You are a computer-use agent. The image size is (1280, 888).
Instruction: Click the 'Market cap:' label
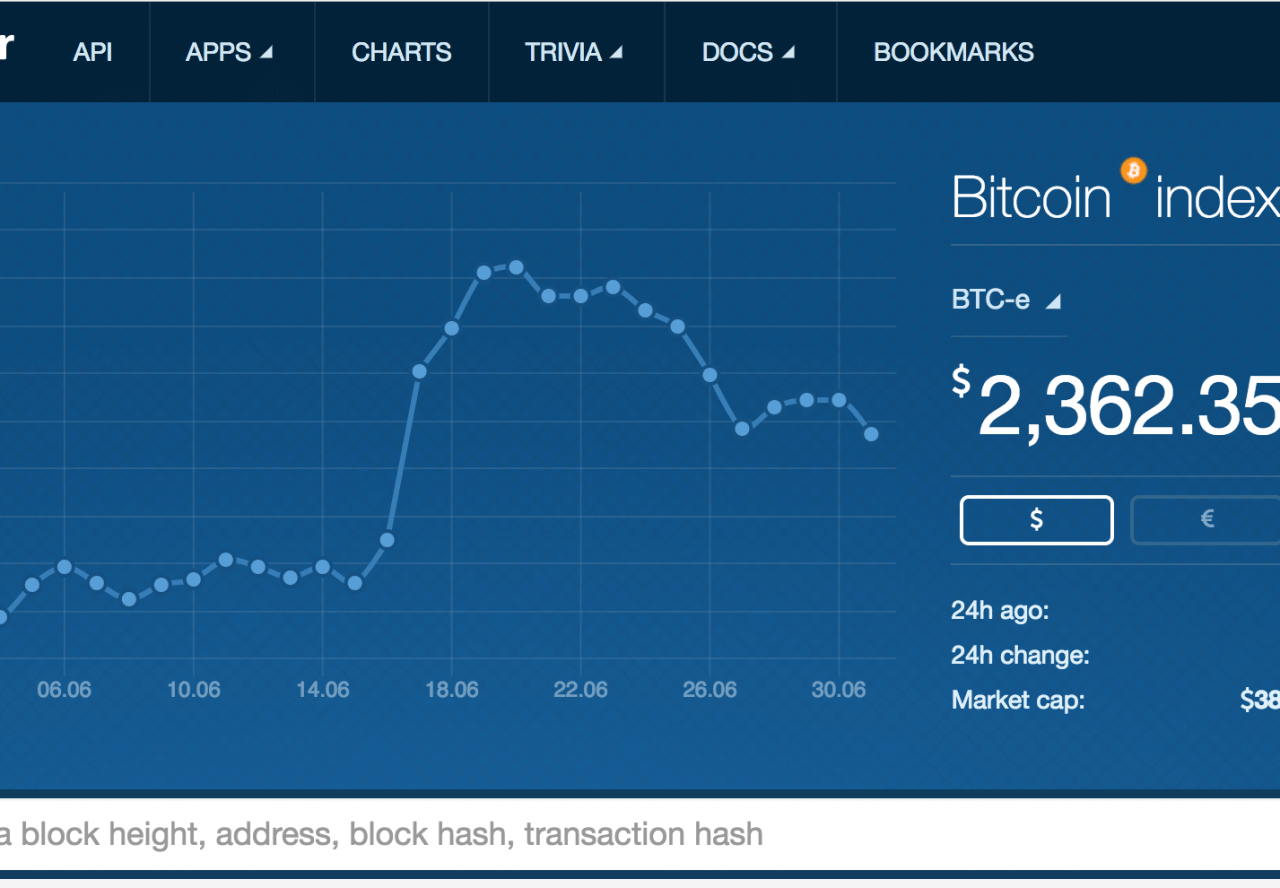[1018, 700]
